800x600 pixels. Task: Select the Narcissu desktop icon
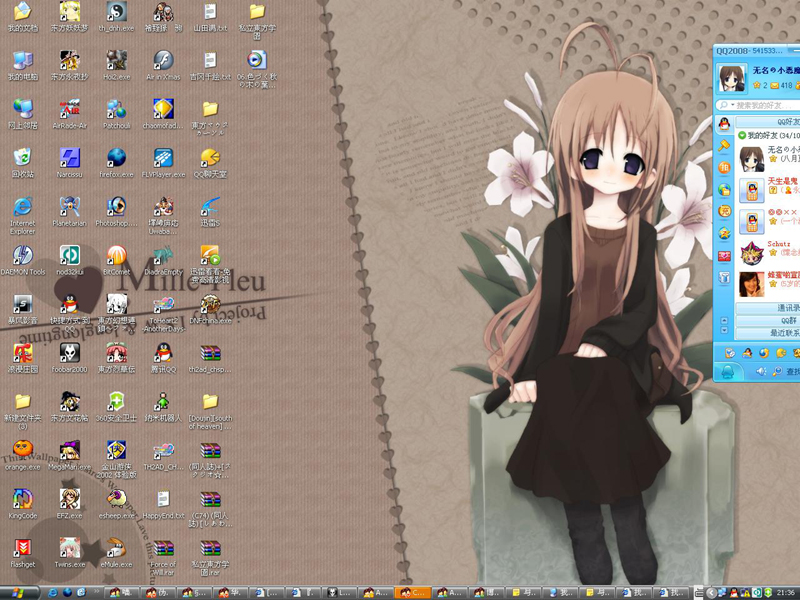click(69, 163)
